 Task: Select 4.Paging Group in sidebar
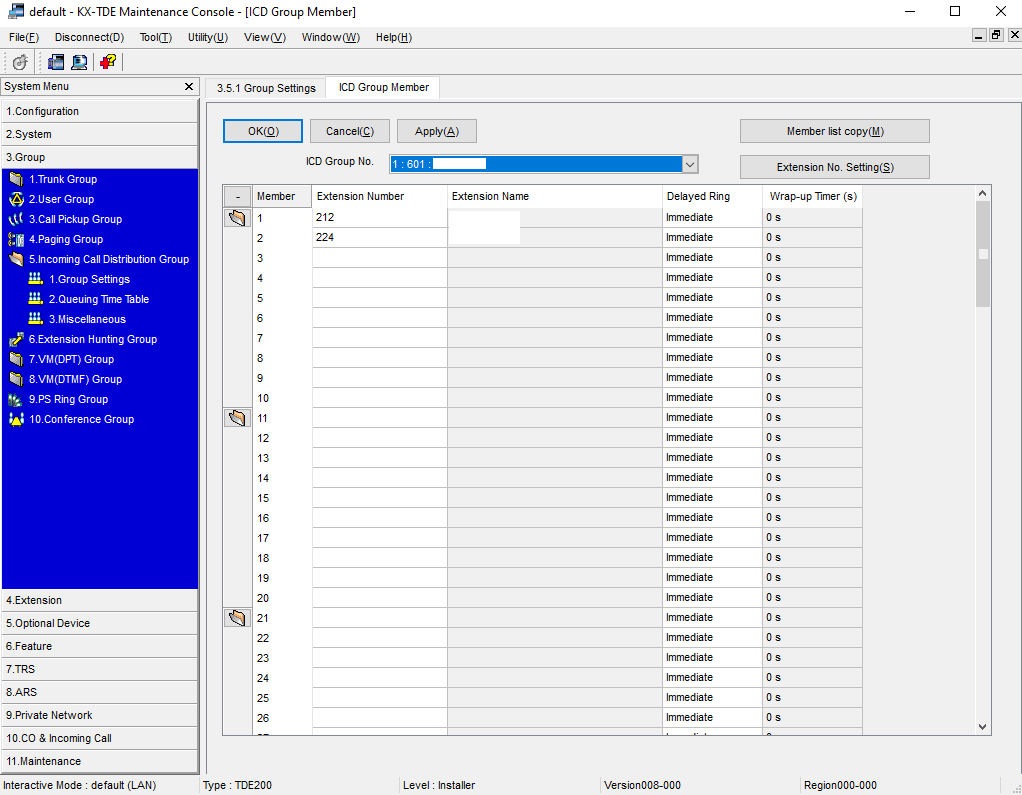pos(66,239)
